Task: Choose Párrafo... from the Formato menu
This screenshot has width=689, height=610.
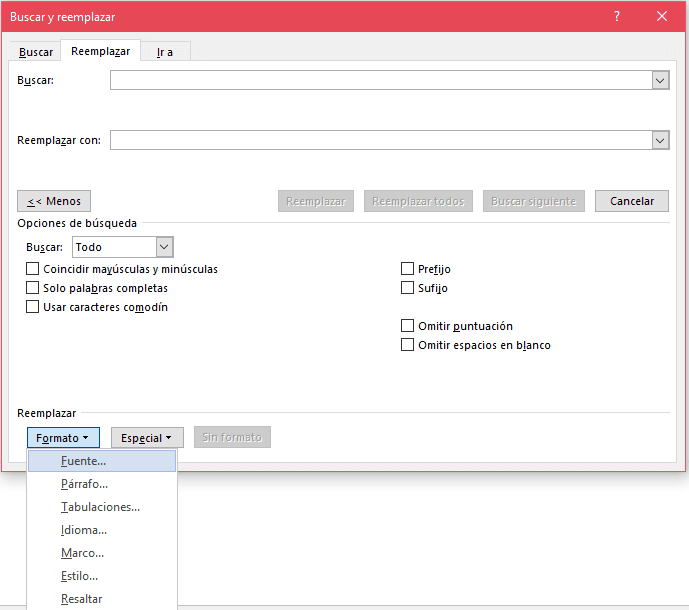Action: click(102, 484)
